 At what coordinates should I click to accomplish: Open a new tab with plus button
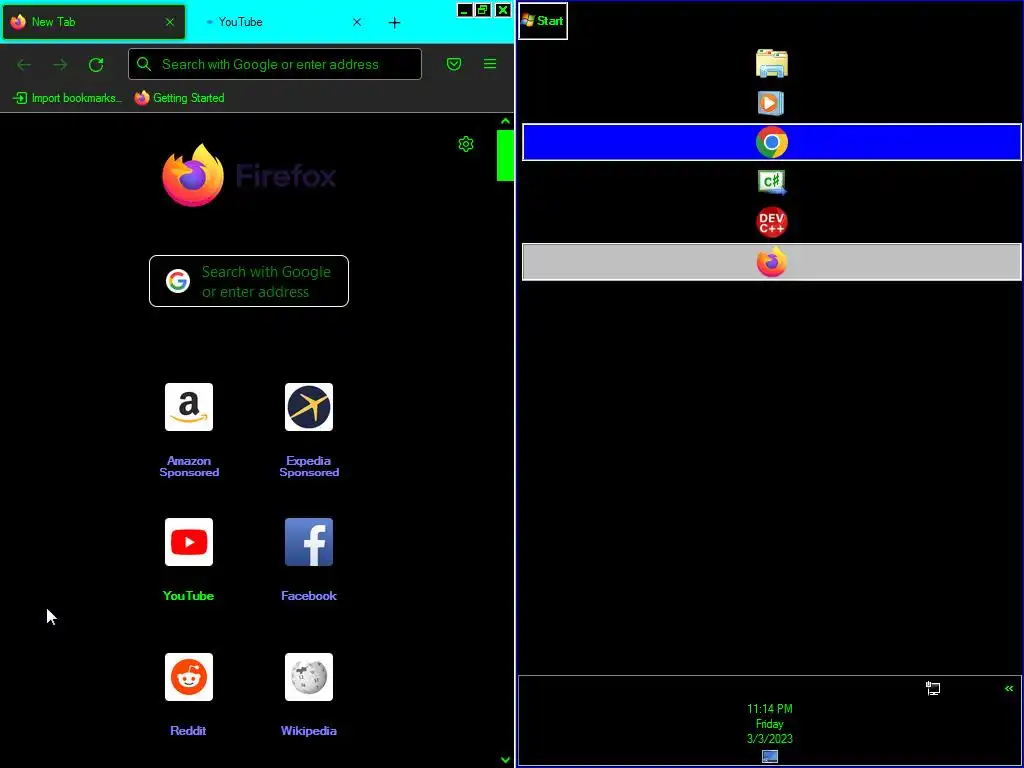(x=394, y=23)
